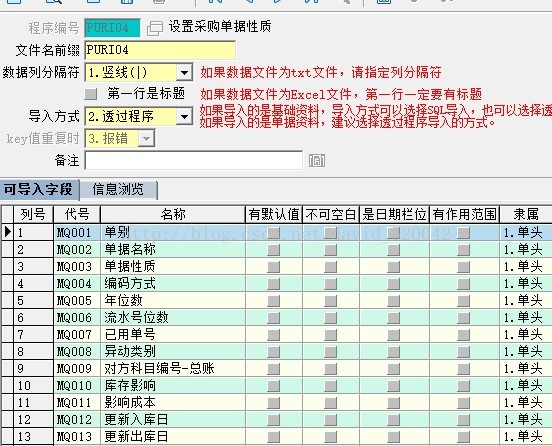Select the MQ013 code cell
This screenshot has height=446, width=552.
point(77,437)
